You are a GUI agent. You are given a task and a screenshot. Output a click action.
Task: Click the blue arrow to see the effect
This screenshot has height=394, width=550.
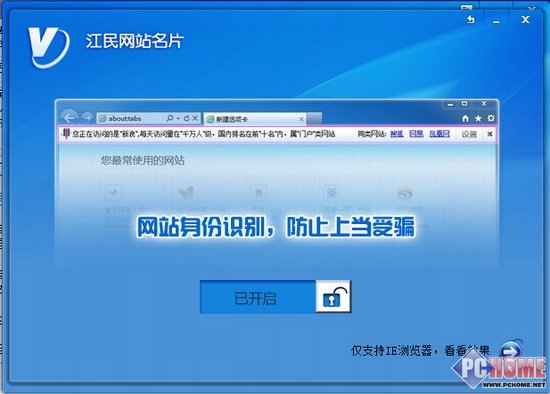point(511,350)
